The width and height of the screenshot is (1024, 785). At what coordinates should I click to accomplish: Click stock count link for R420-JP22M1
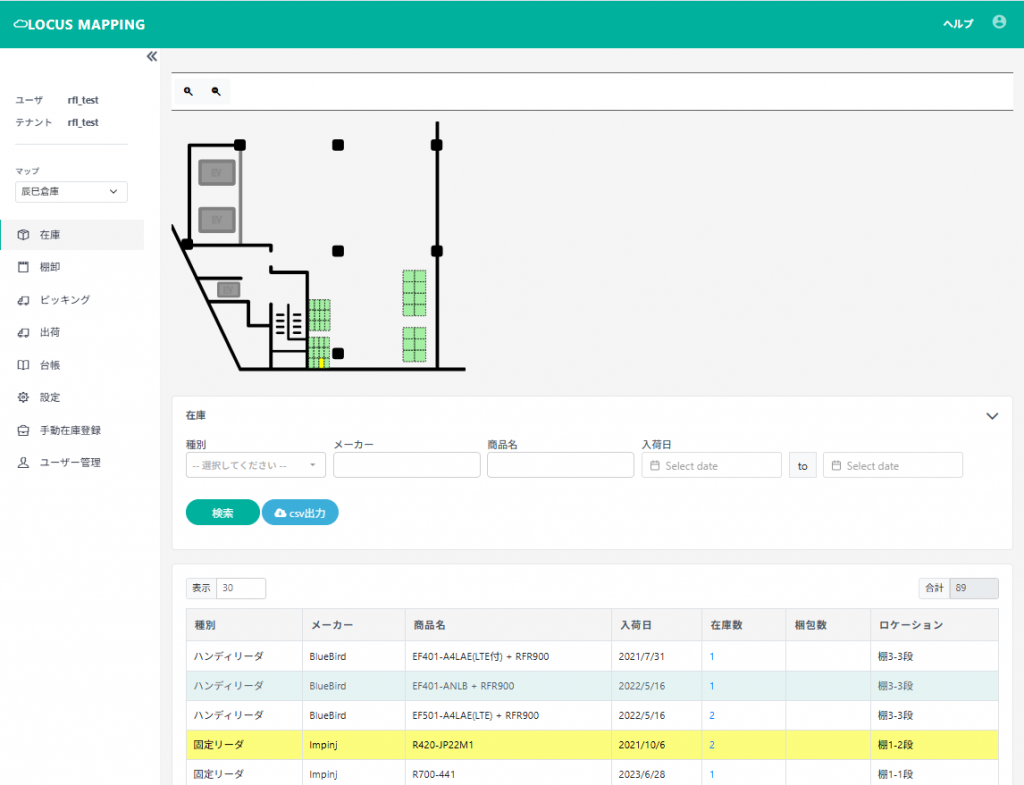[x=712, y=745]
